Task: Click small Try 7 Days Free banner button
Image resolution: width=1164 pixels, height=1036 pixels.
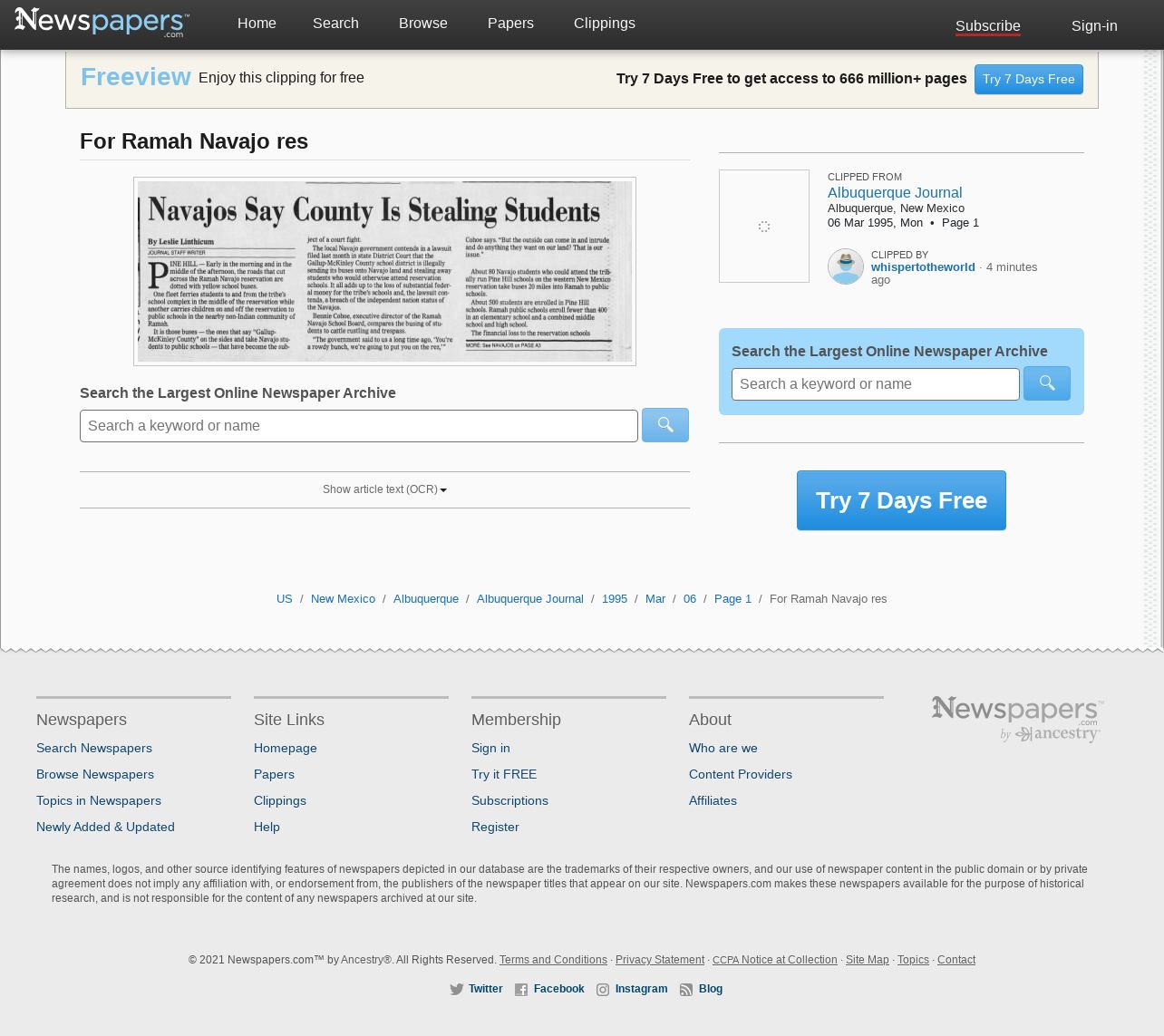Action: (1029, 79)
